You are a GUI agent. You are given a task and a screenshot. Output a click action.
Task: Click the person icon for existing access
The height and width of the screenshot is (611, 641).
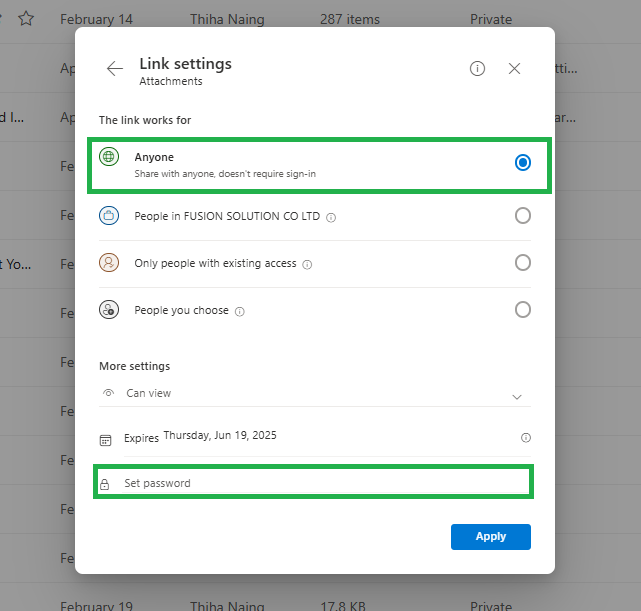pos(109,262)
